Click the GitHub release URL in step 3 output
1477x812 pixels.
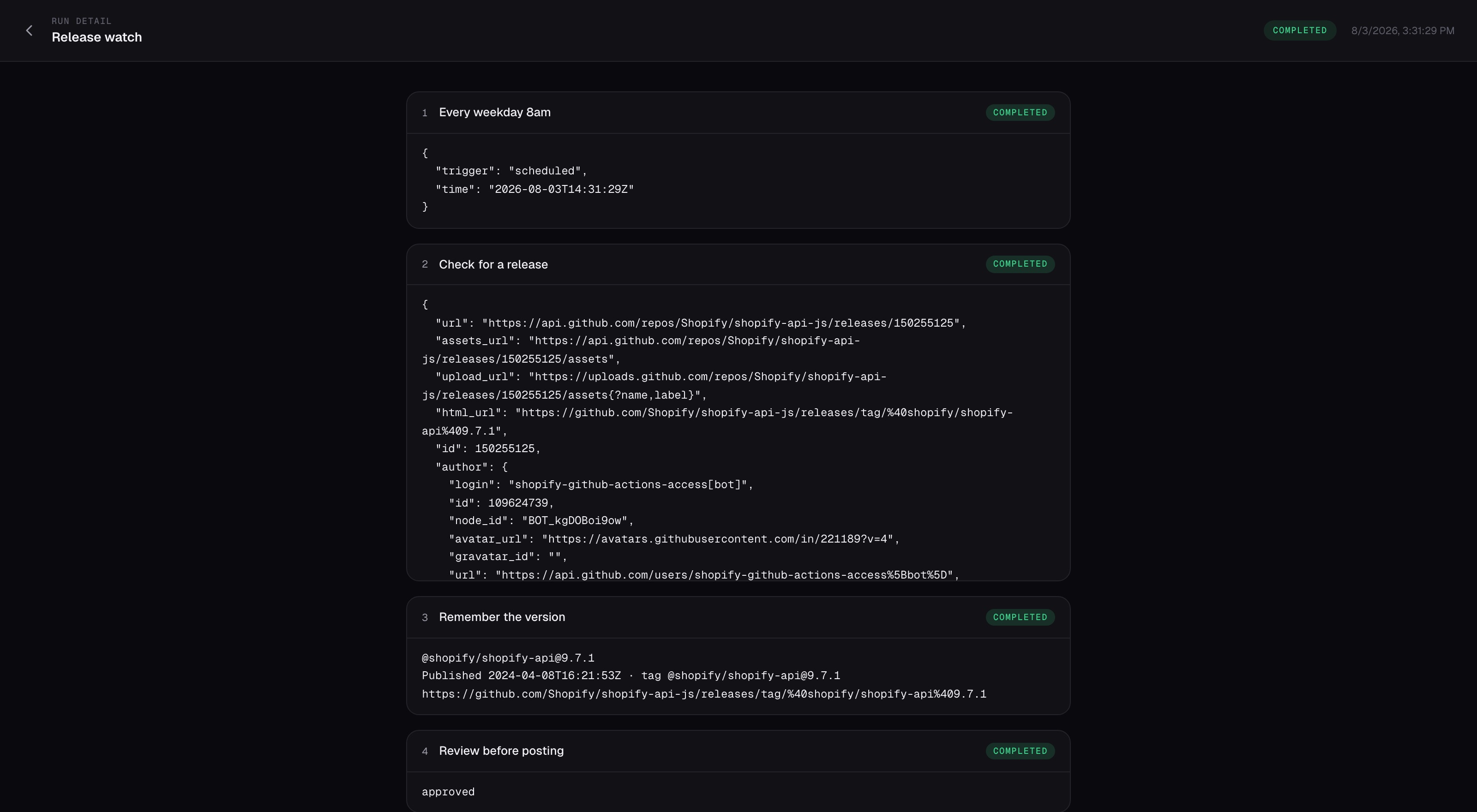[x=704, y=694]
